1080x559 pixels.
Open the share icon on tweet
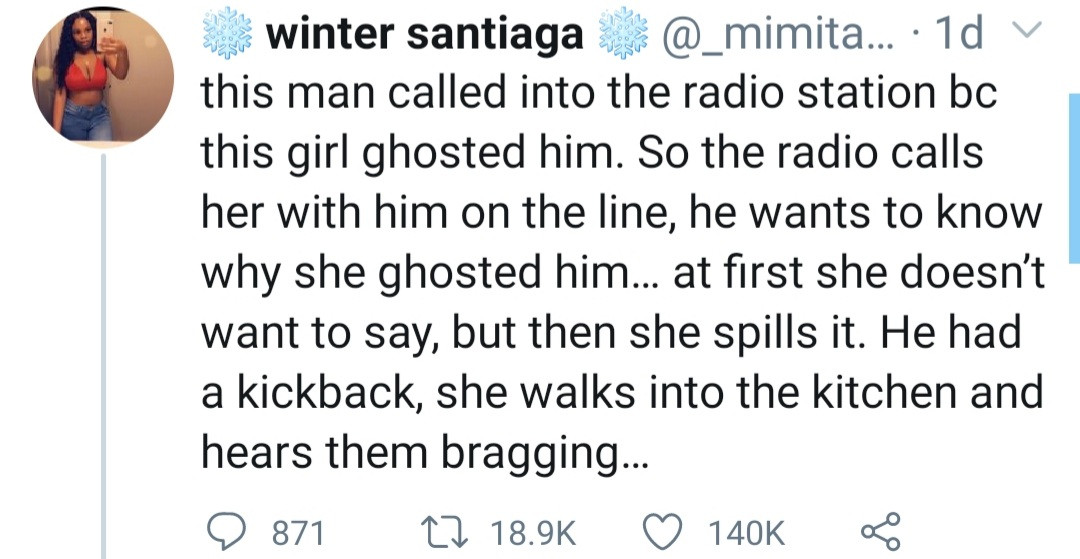880,531
